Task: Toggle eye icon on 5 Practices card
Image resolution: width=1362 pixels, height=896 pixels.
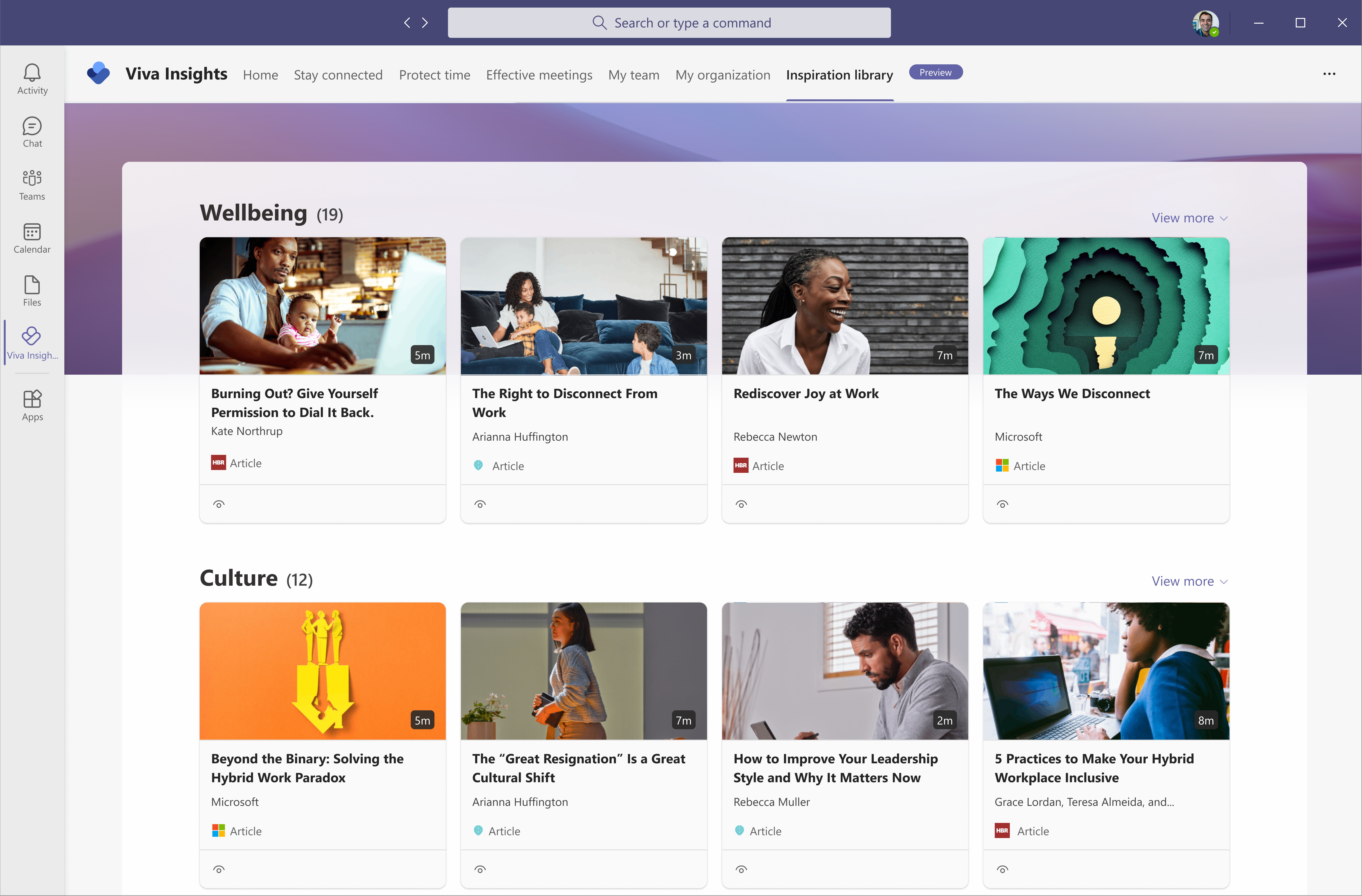Action: point(1002,869)
